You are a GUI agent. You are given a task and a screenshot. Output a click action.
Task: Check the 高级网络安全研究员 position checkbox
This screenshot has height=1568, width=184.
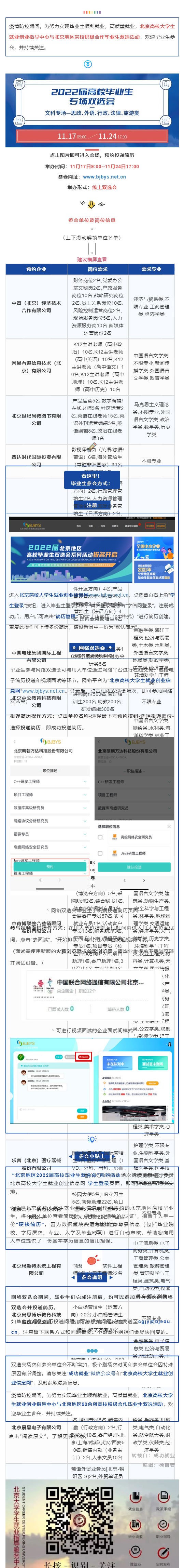[x=100, y=837]
